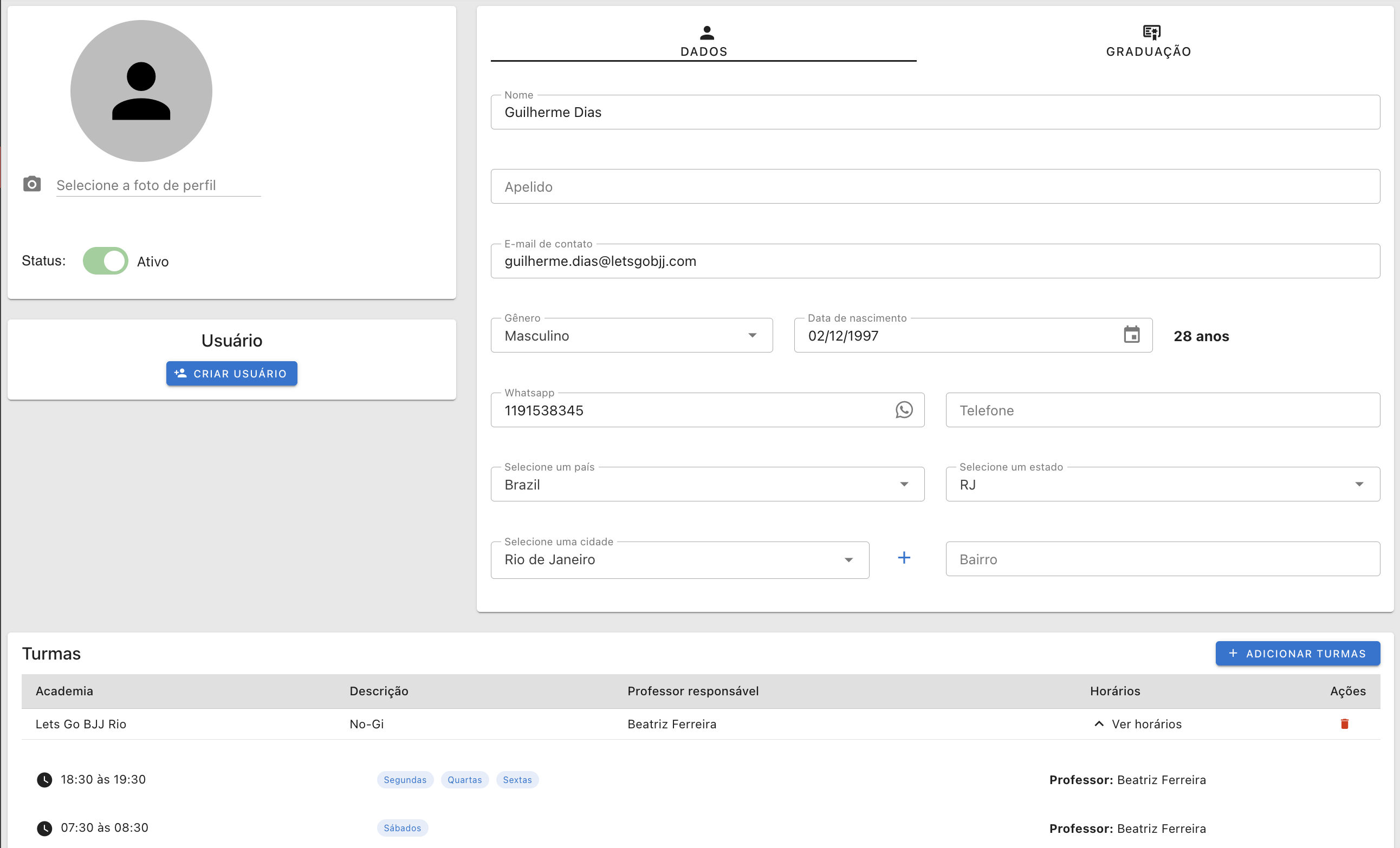
Task: Click the gray profile avatar placeholder
Action: pos(141,92)
